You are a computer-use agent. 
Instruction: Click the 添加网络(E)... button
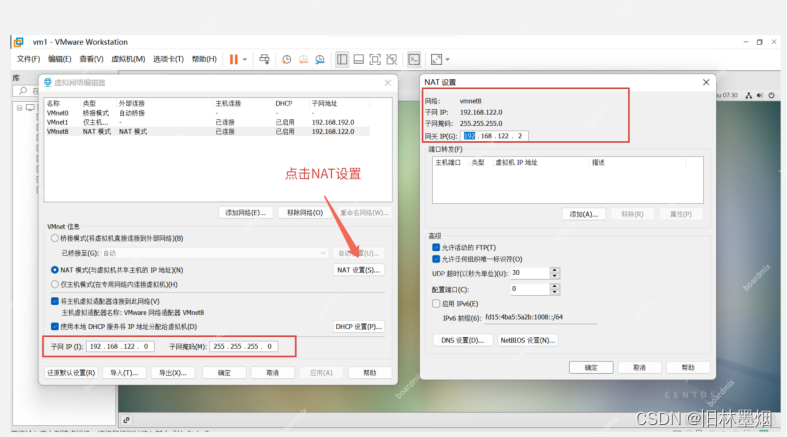click(245, 213)
